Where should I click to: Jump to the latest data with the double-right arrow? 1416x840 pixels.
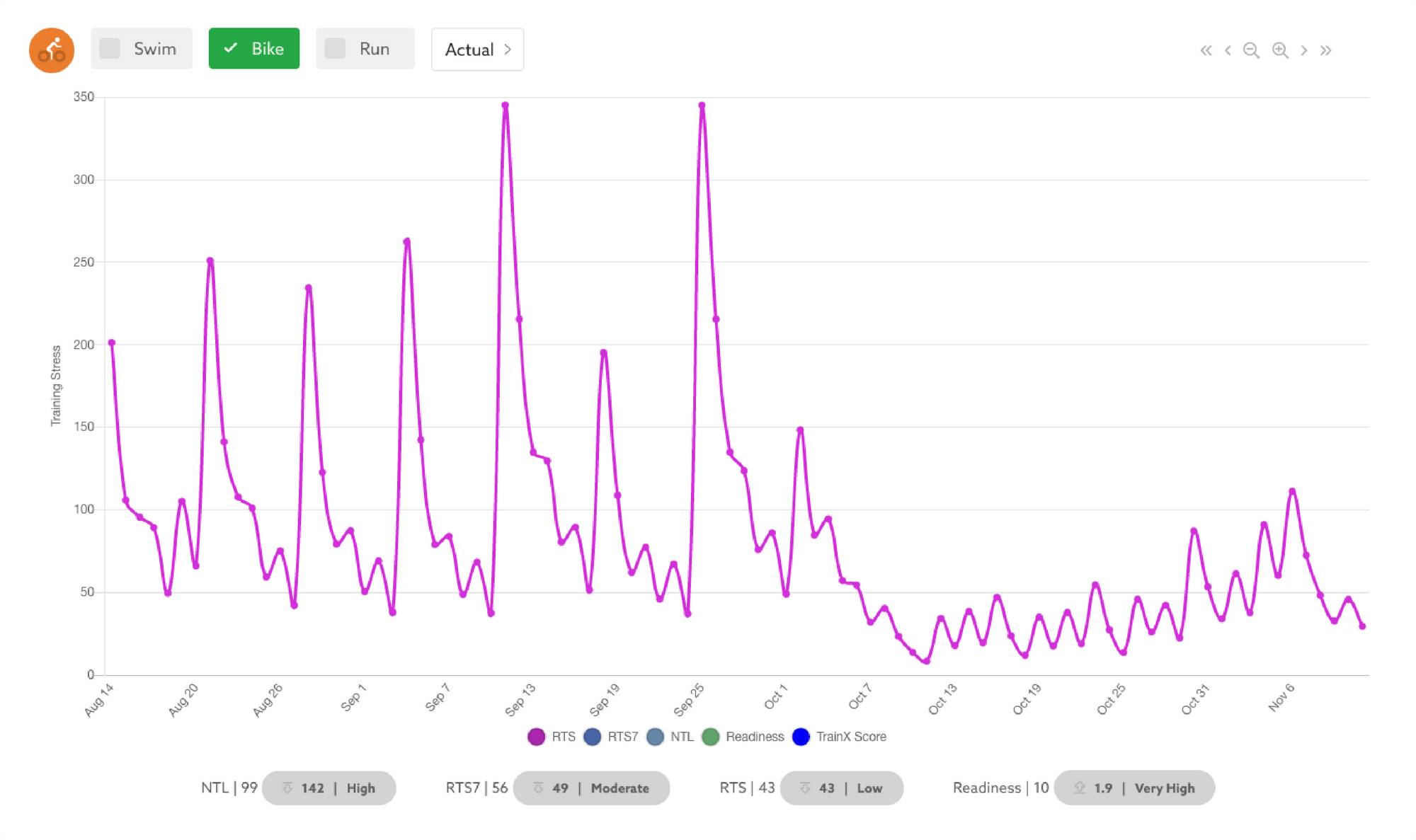click(1326, 50)
